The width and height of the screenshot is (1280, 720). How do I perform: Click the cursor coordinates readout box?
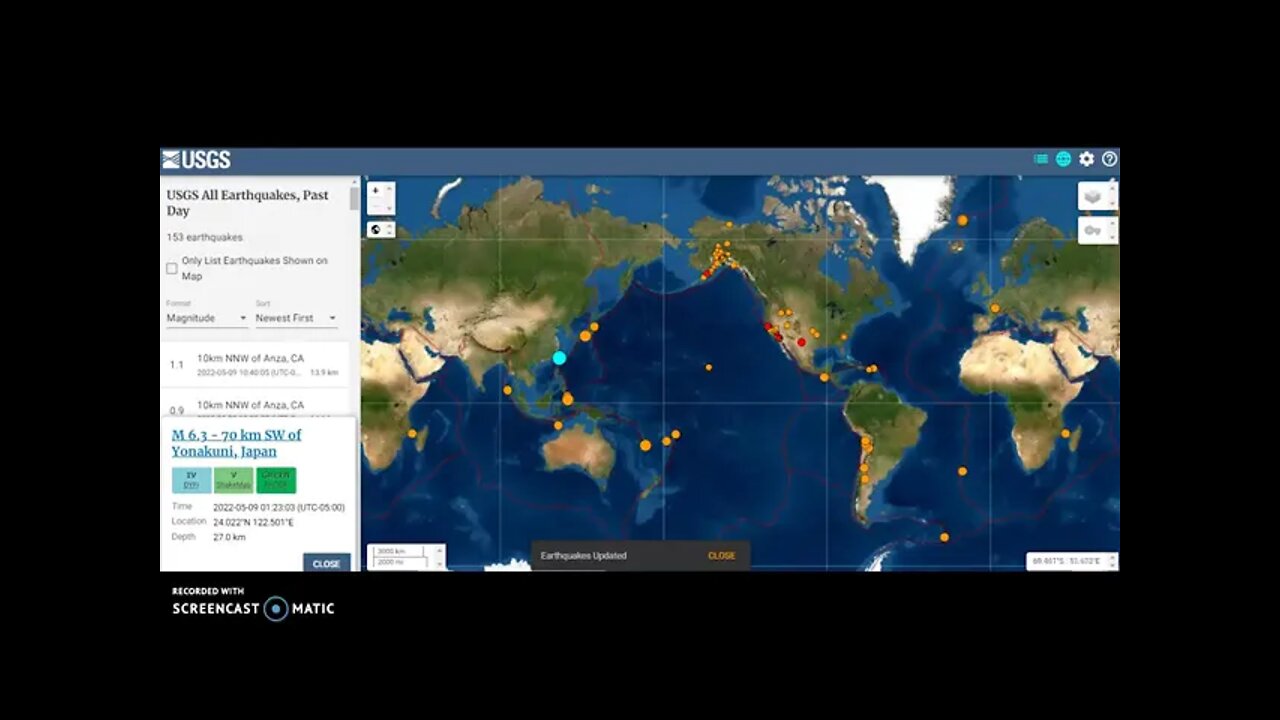pyautogui.click(x=1068, y=562)
